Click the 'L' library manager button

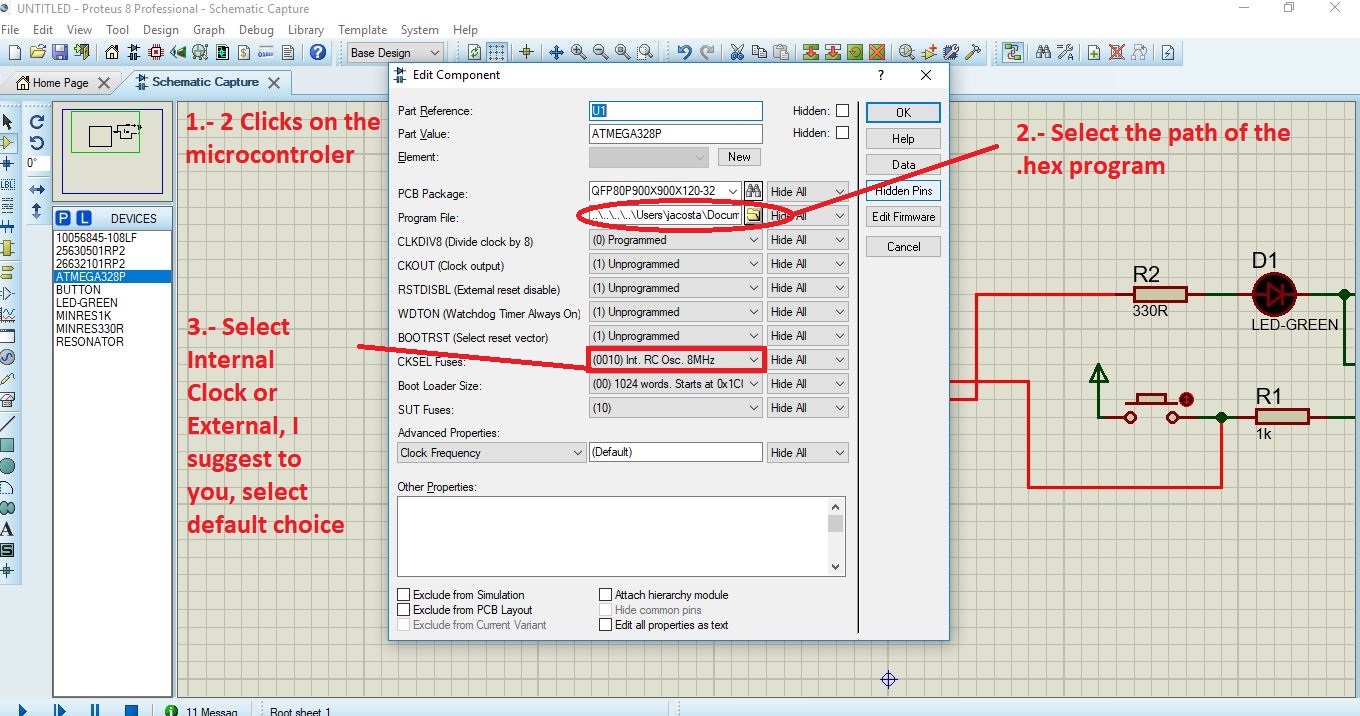(x=84, y=218)
